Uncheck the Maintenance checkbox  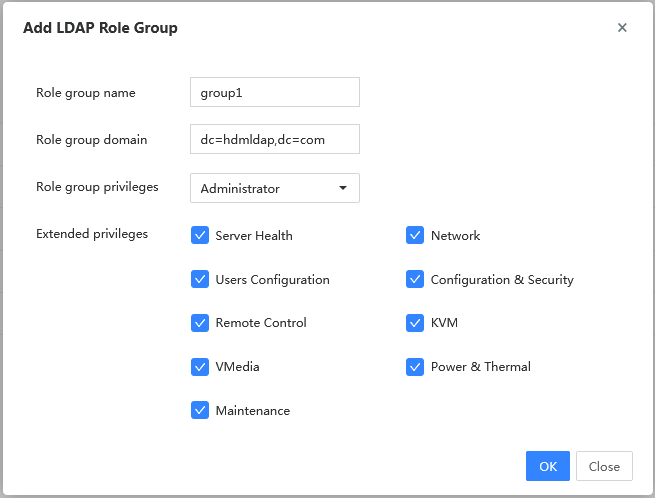click(200, 410)
